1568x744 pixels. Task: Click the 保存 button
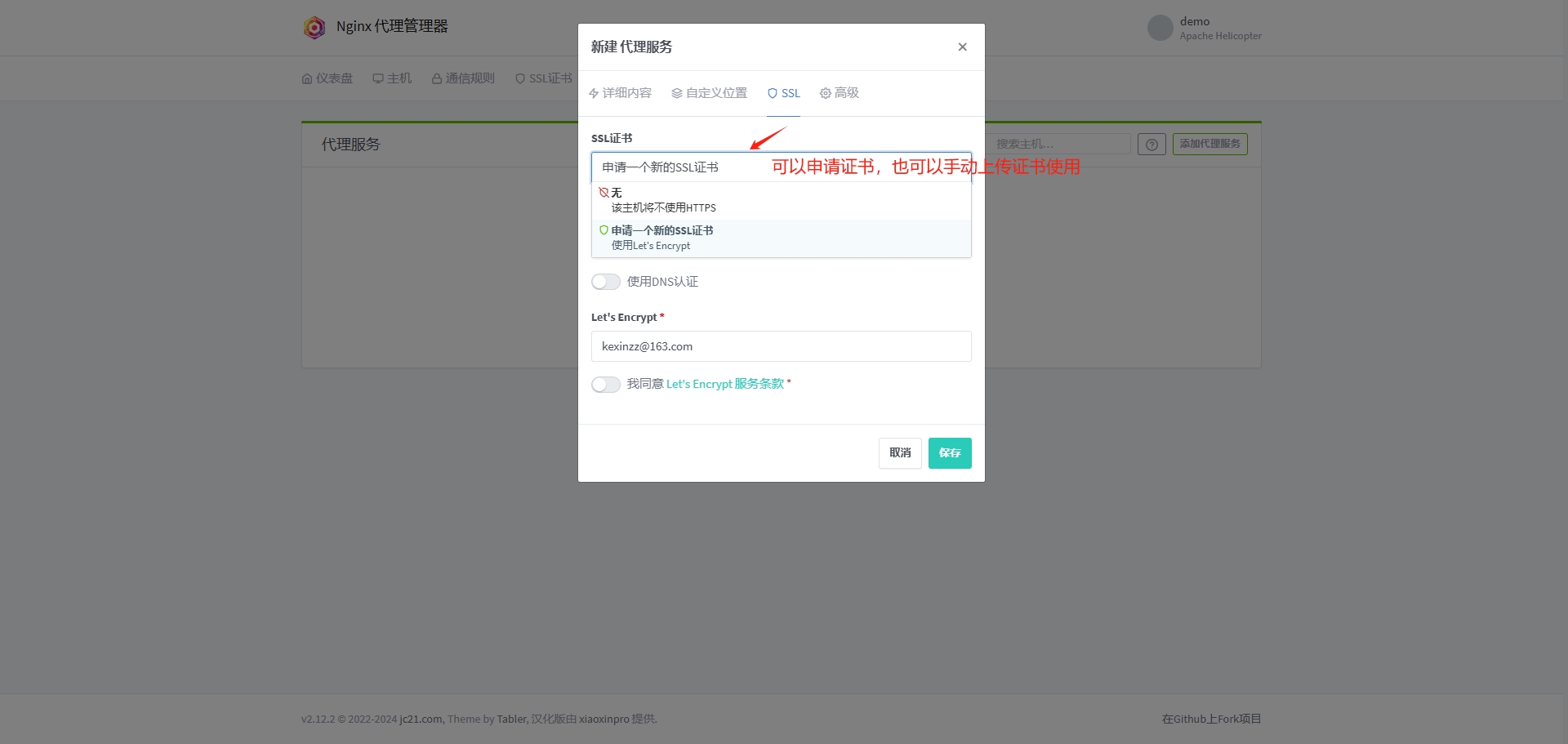[x=950, y=453]
